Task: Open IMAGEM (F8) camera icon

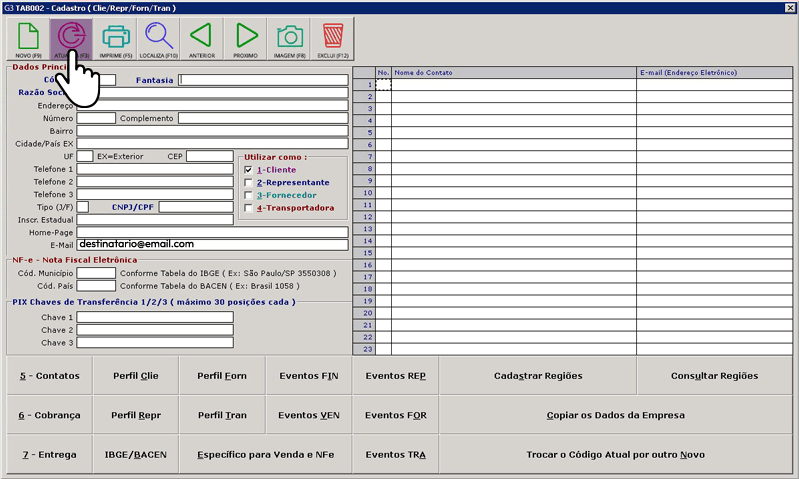Action: [x=290, y=39]
